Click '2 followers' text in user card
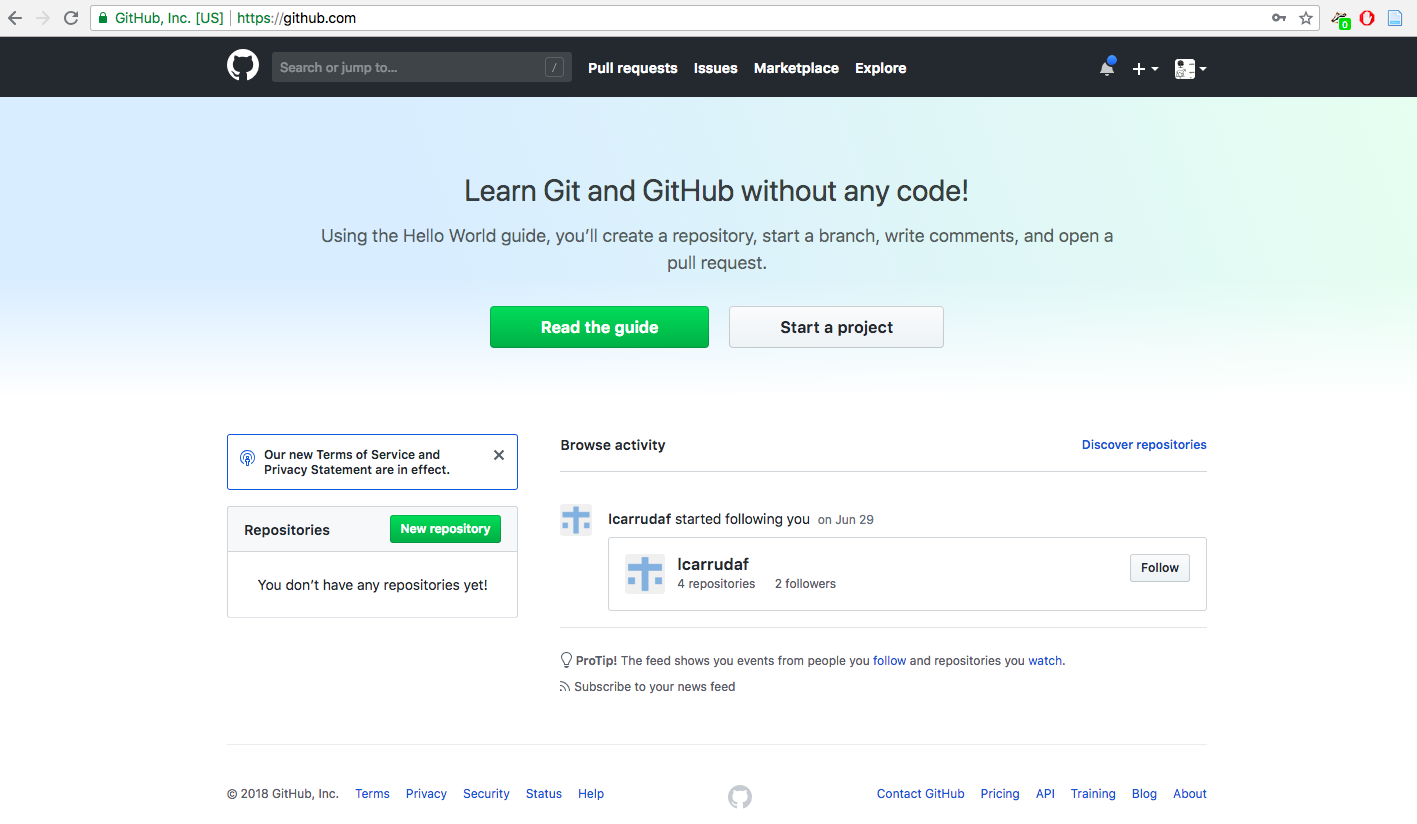 (x=805, y=584)
